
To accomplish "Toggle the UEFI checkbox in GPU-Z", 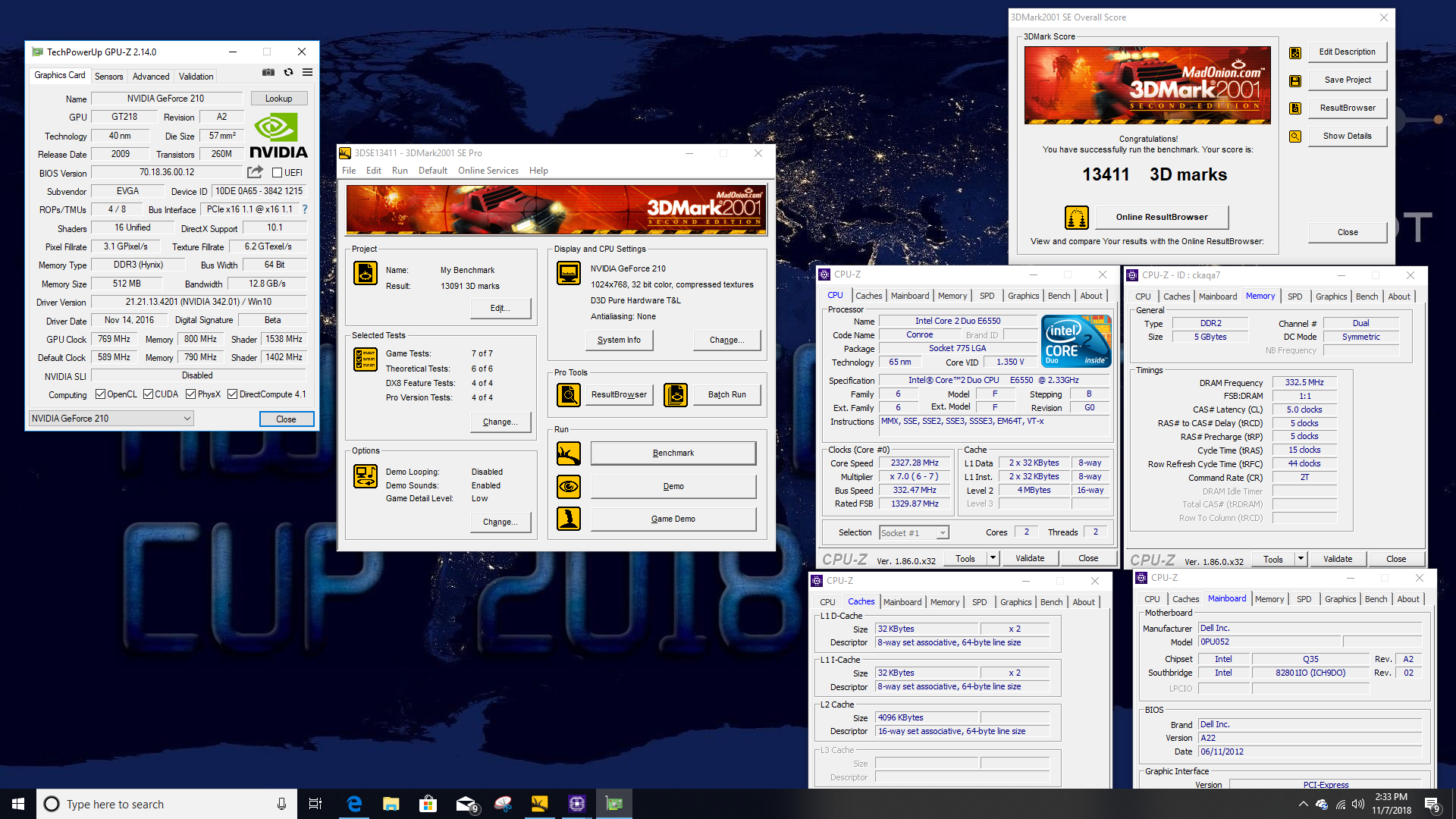I will [x=278, y=173].
